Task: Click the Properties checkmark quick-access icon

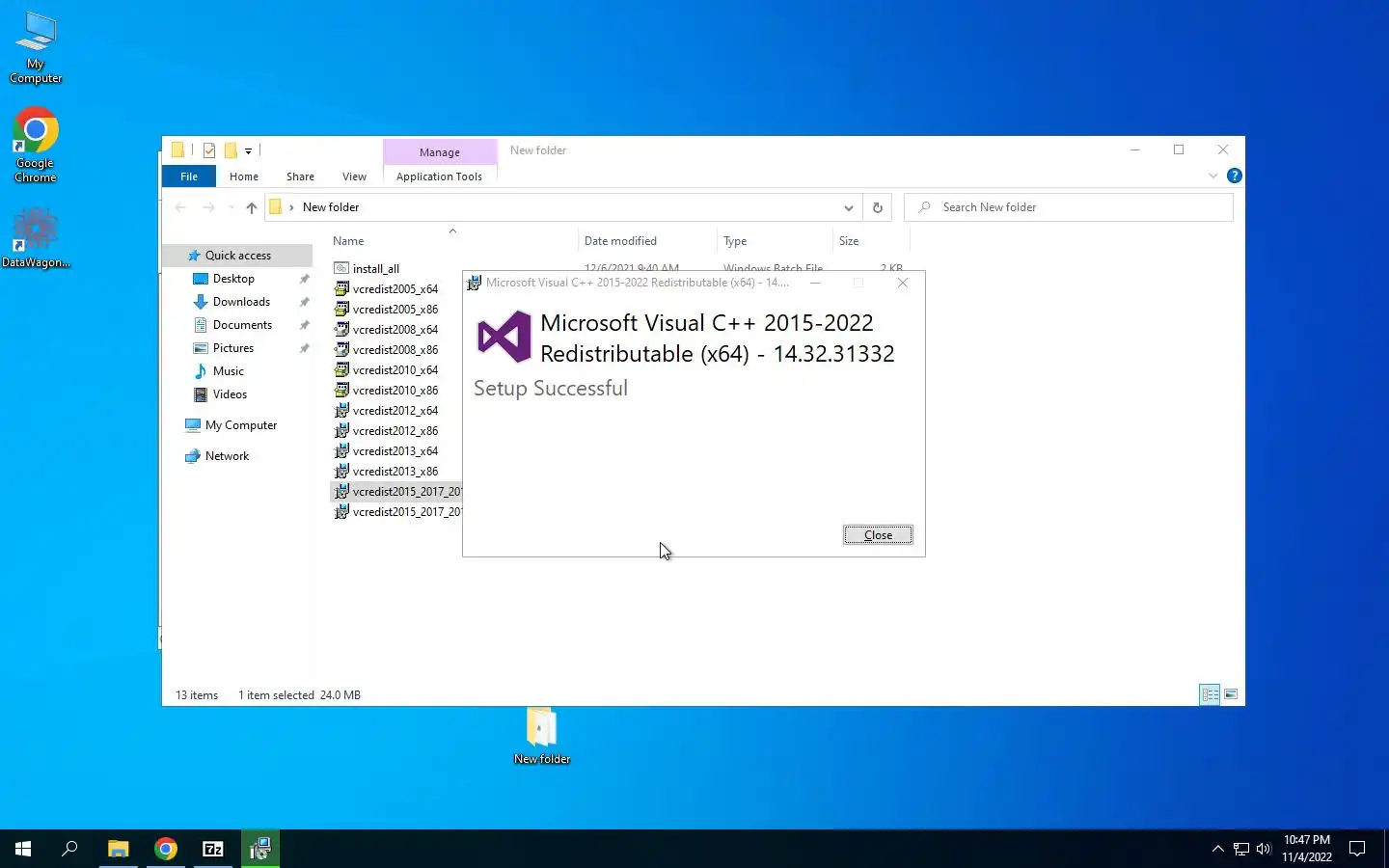Action: [209, 150]
